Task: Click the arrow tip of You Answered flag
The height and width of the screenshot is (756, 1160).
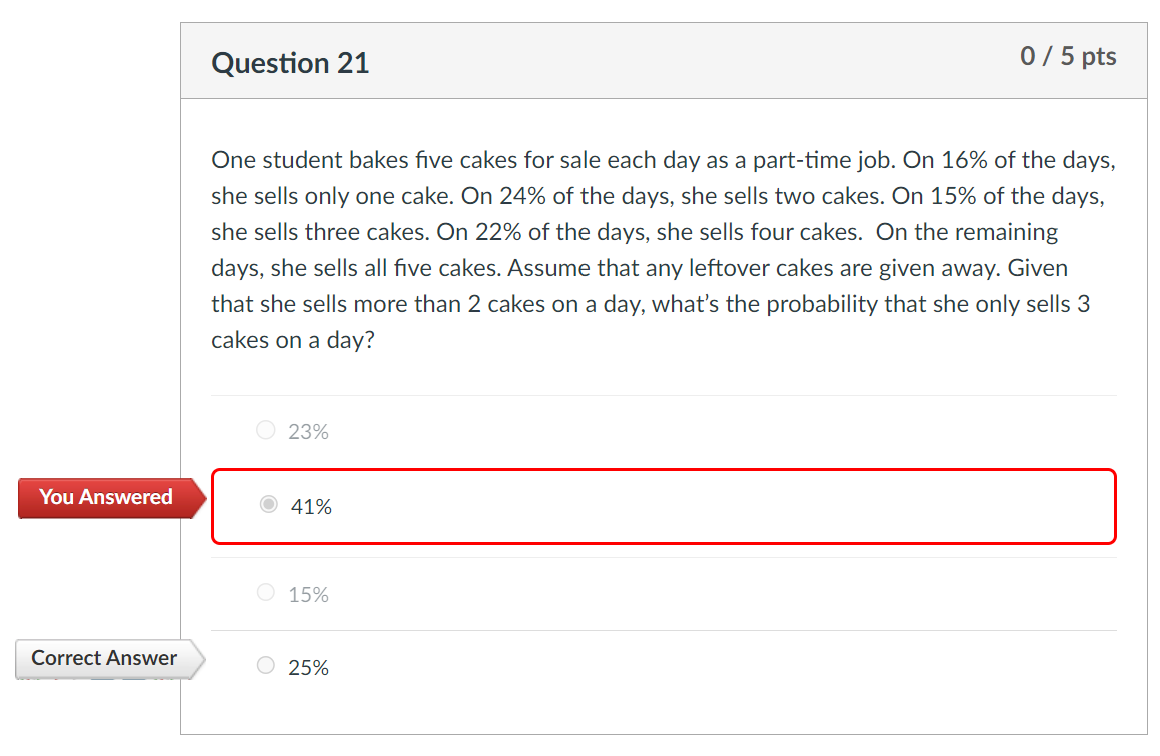Action: [x=207, y=497]
